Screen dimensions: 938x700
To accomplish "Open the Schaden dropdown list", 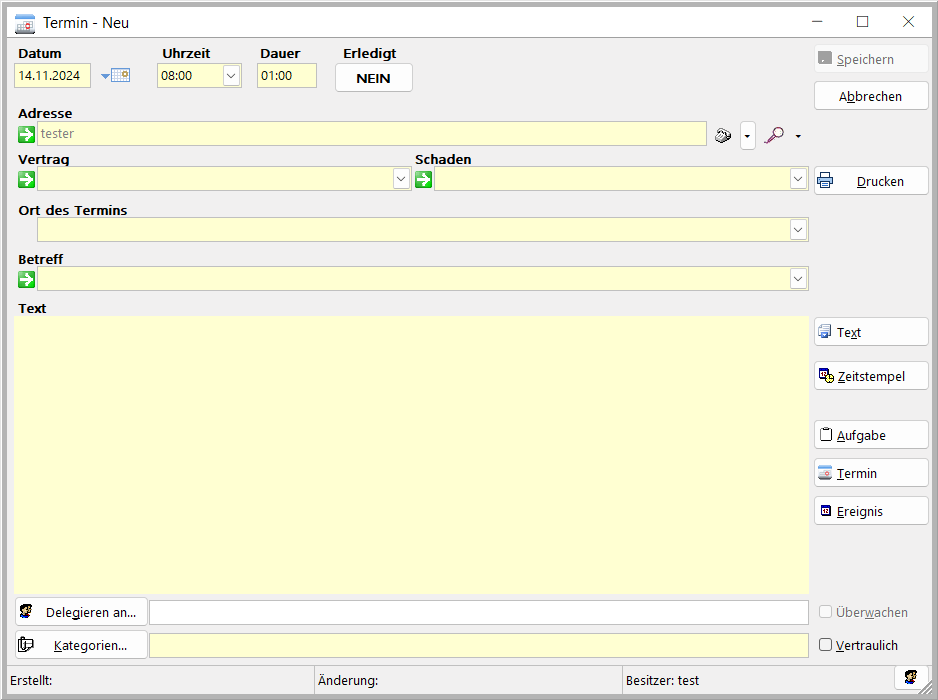I will (798, 179).
